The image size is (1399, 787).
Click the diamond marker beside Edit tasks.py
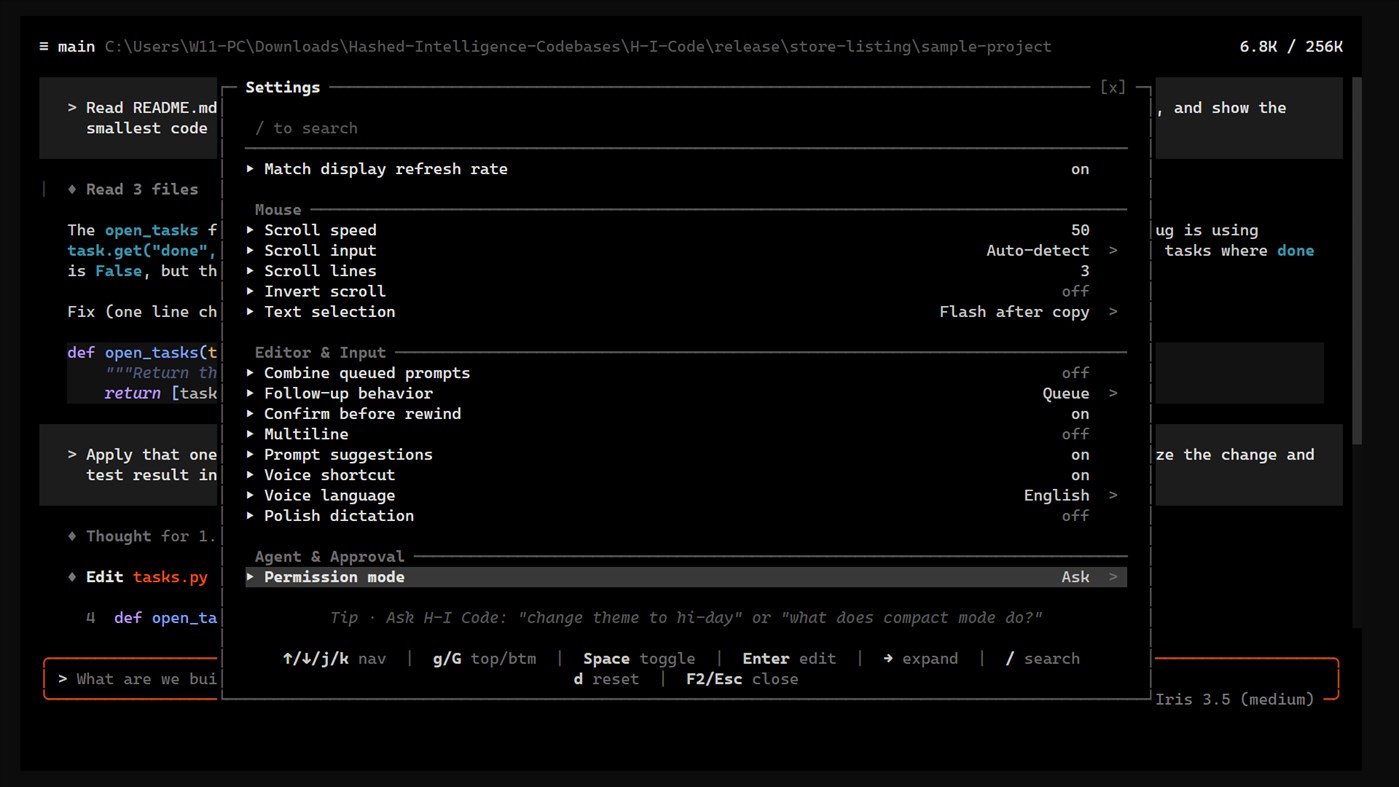(72, 577)
